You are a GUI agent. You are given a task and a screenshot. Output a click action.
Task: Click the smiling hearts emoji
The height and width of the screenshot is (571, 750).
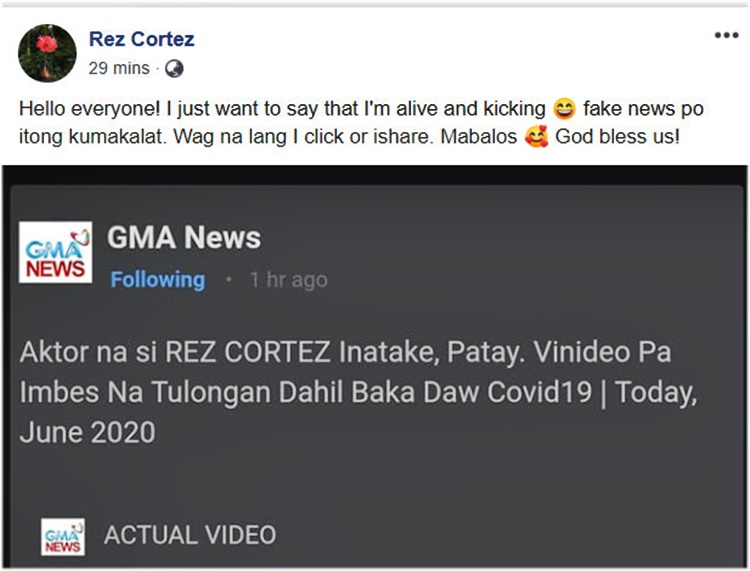point(536,137)
